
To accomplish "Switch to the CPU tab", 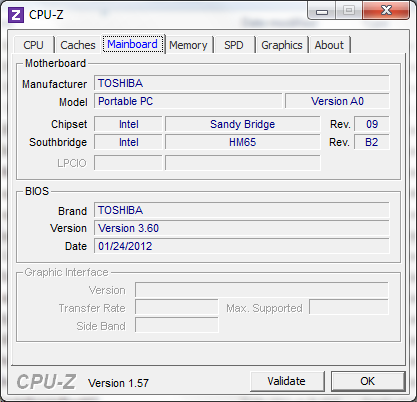I will (33, 45).
